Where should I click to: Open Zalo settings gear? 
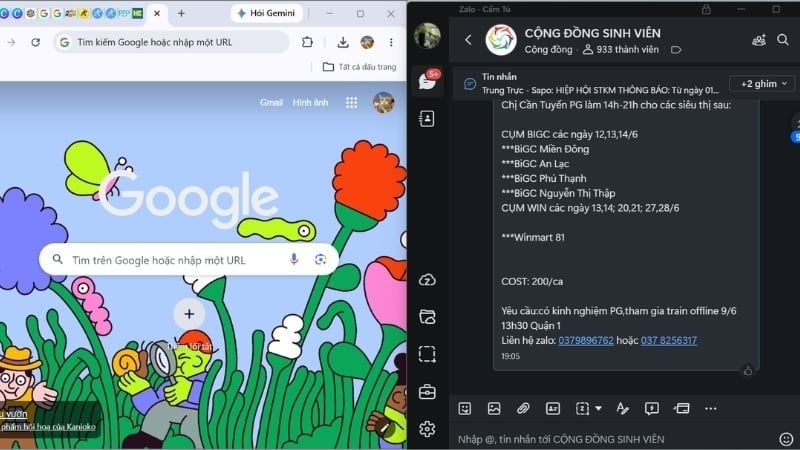(427, 429)
